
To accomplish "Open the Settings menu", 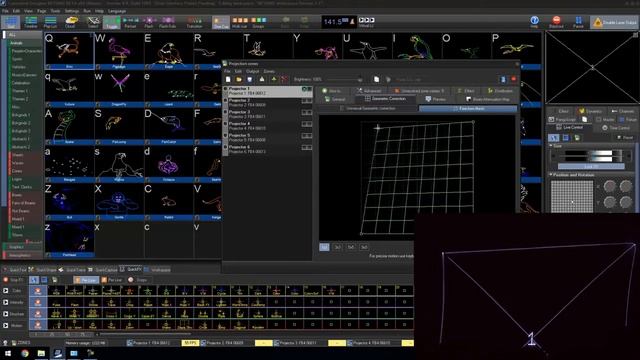I will 72,11.
